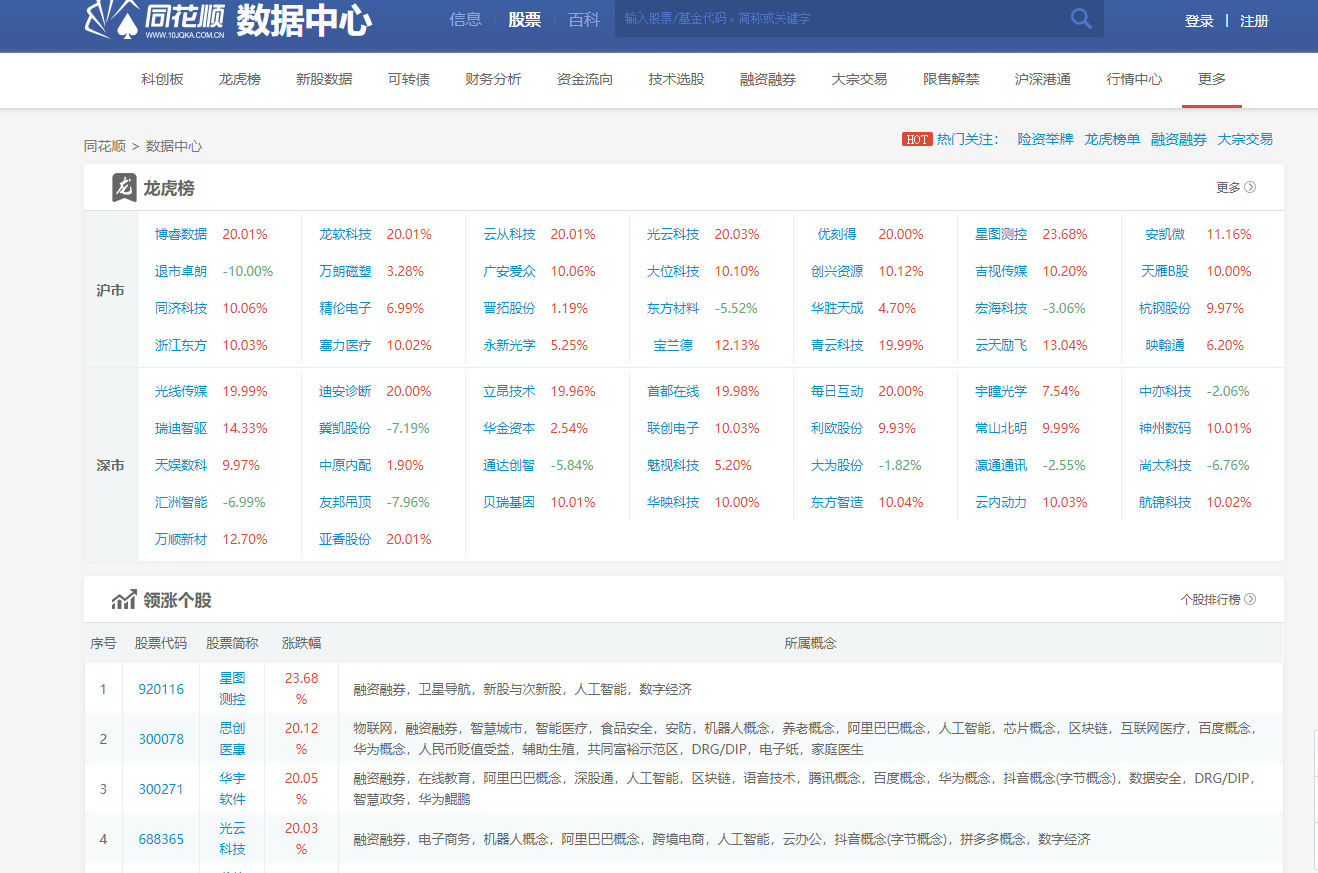Focus the stock search input field
The image size is (1318, 873).
[840, 18]
